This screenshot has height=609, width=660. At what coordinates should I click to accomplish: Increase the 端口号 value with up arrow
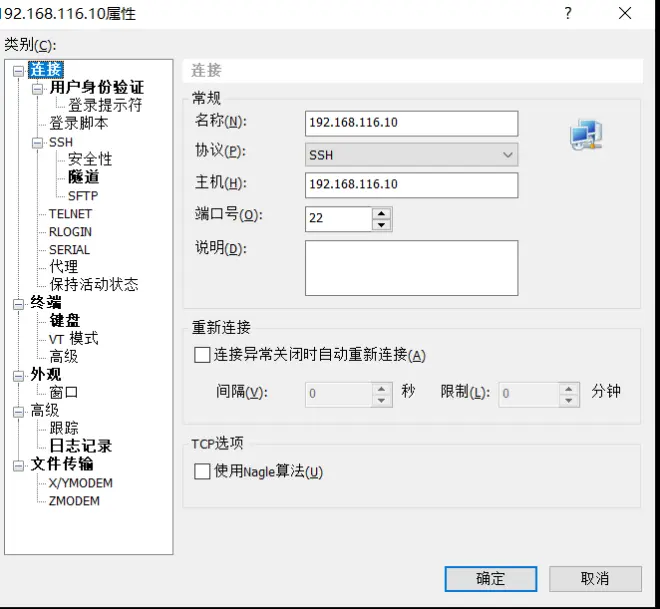(381, 213)
